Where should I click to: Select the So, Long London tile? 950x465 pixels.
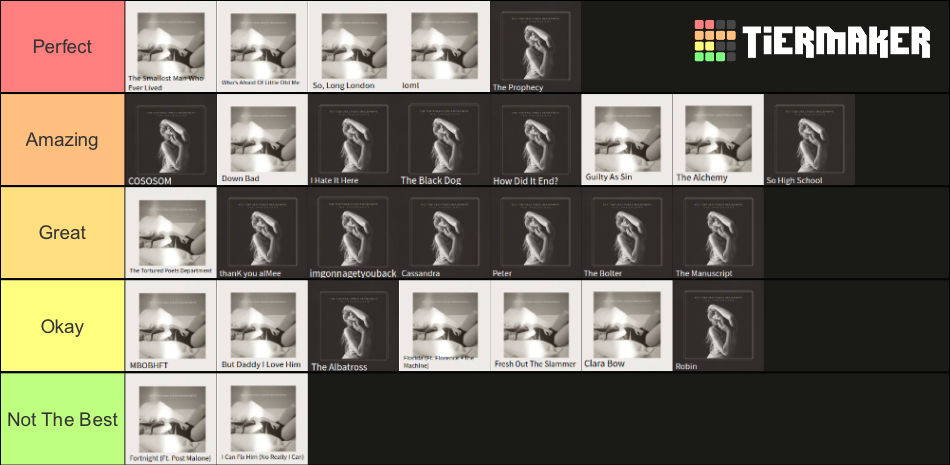(x=353, y=47)
